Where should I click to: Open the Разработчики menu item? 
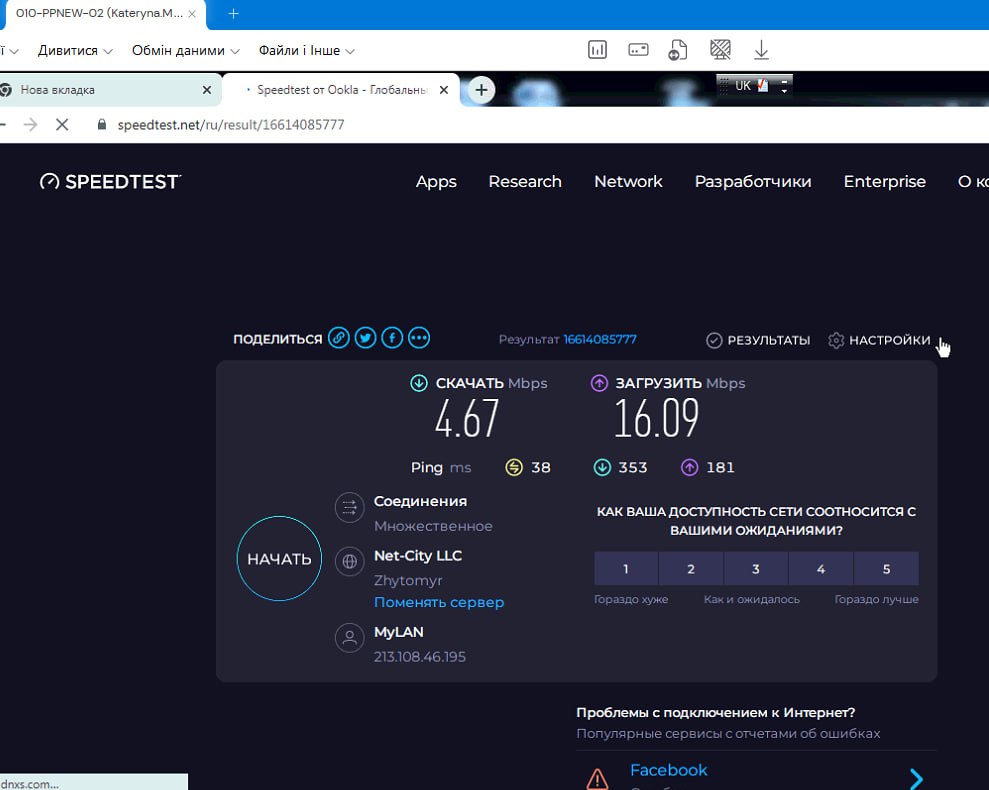click(x=753, y=182)
